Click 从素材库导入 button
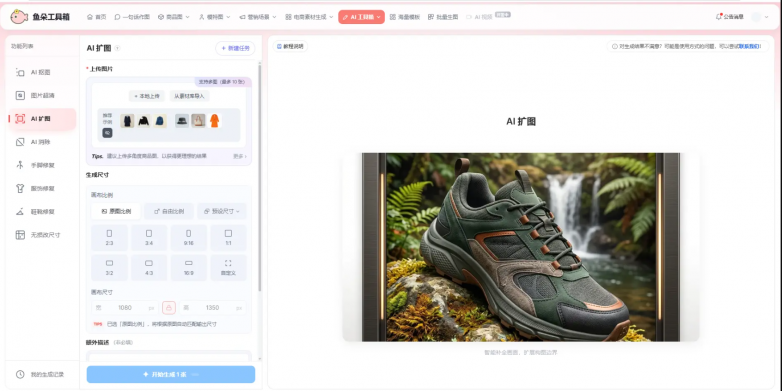782x391 pixels. click(x=190, y=96)
